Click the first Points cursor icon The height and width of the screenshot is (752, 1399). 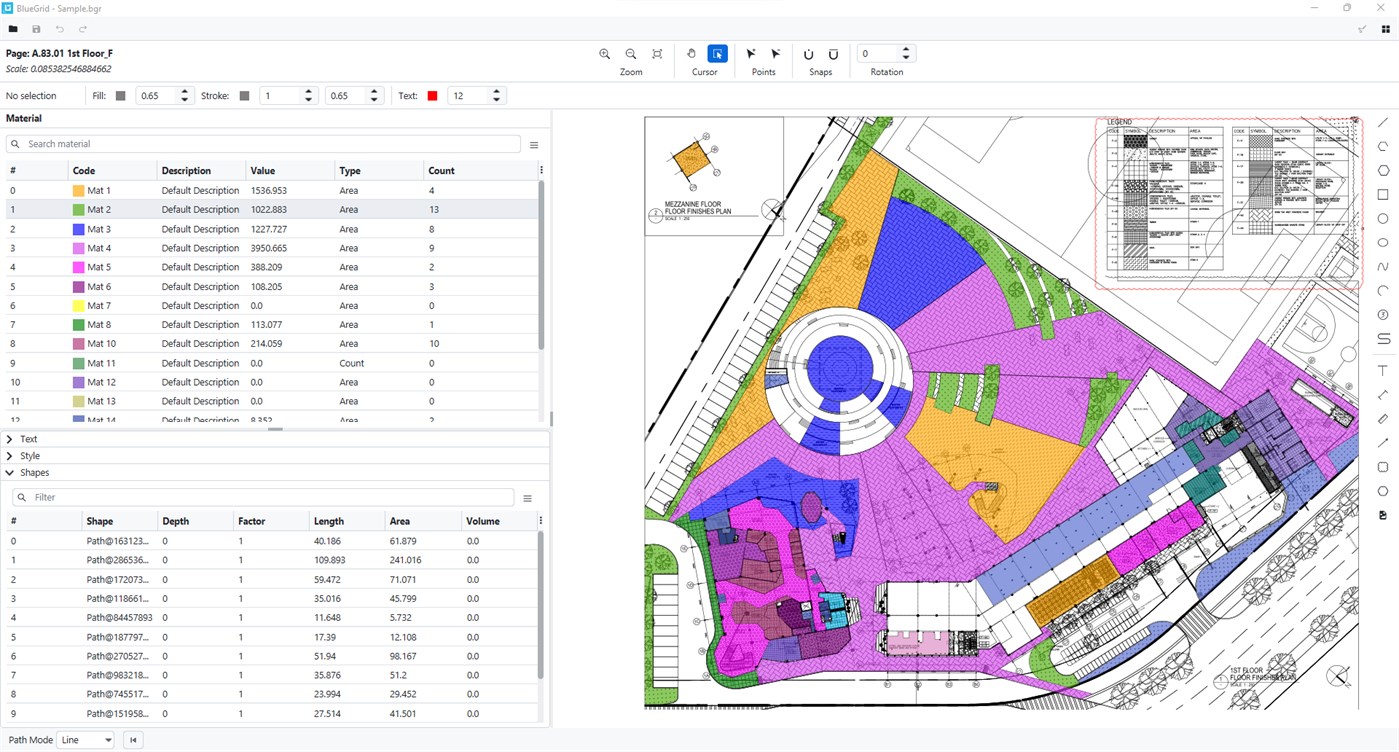click(751, 54)
